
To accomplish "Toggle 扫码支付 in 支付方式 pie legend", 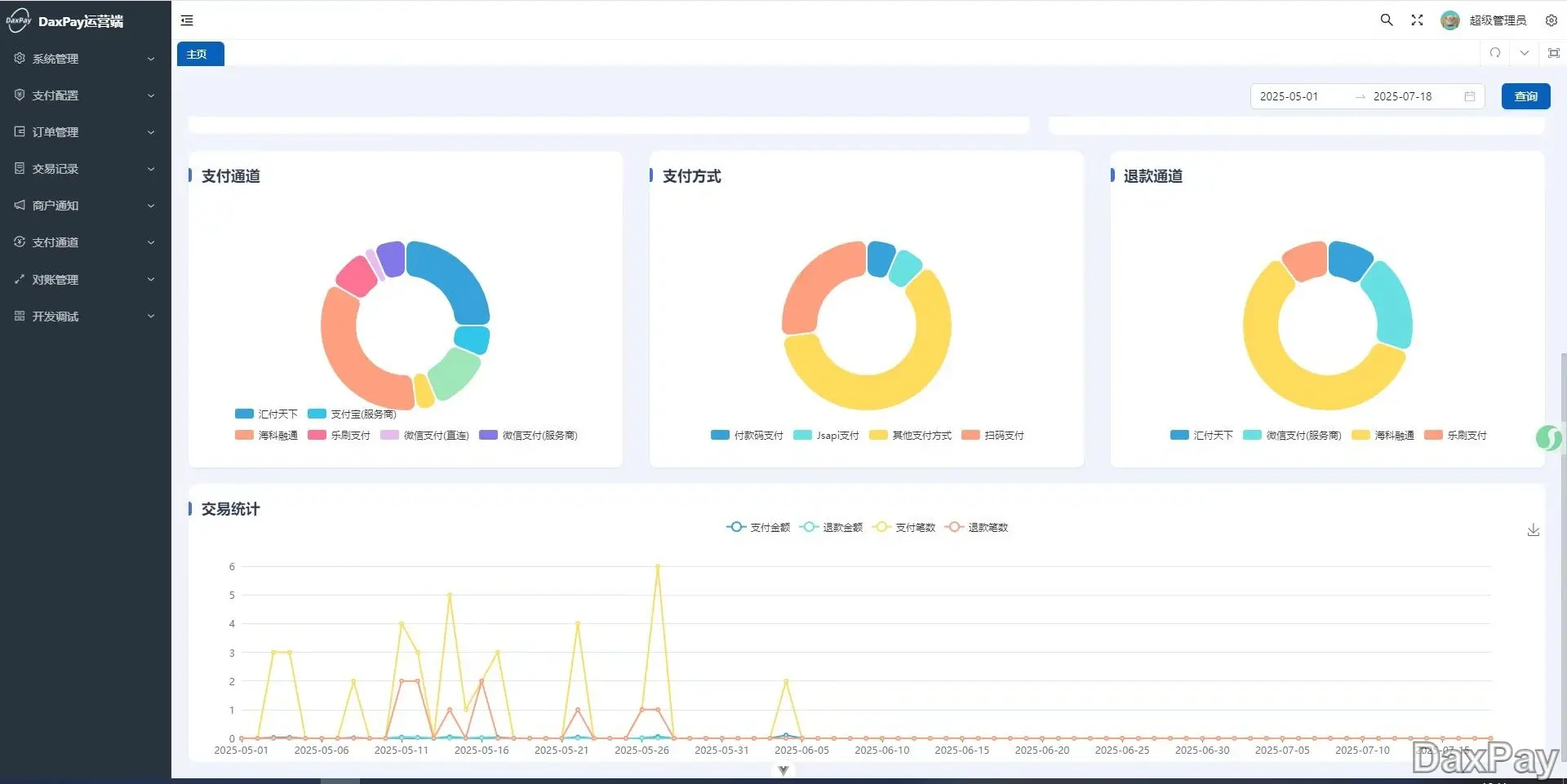I will pyautogui.click(x=992, y=435).
